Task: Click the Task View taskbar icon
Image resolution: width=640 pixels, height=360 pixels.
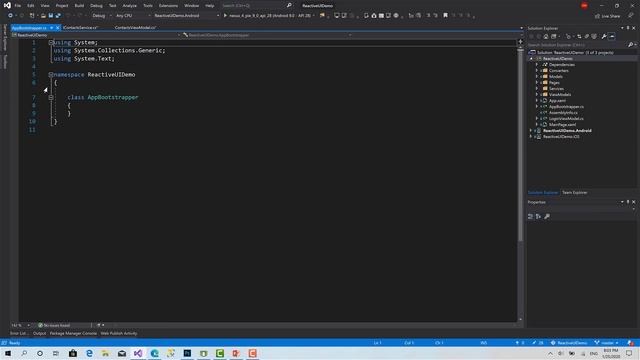Action: 56,353
